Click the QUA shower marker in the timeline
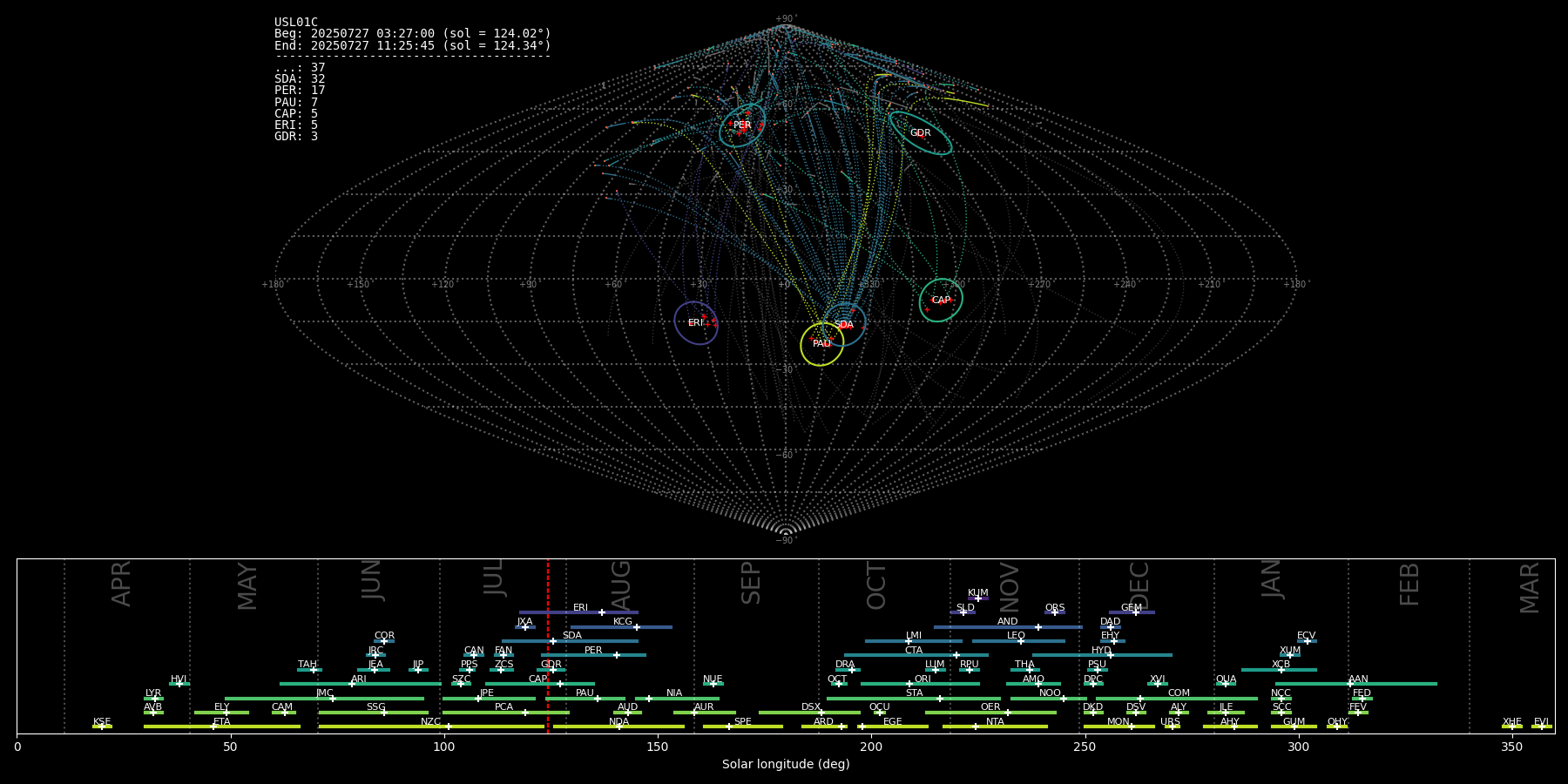This screenshot has height=784, width=1568. pos(1226,684)
